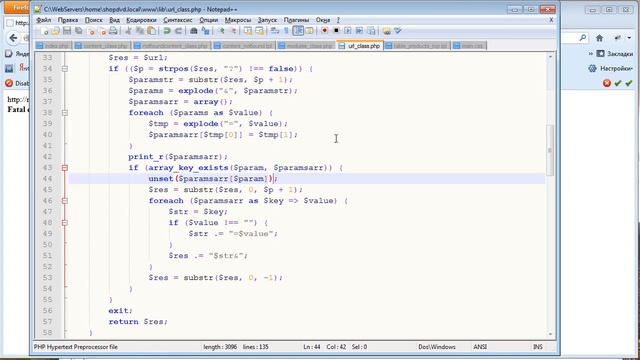Open the Поиск menu
This screenshot has height=360, width=640.
(x=93, y=20)
